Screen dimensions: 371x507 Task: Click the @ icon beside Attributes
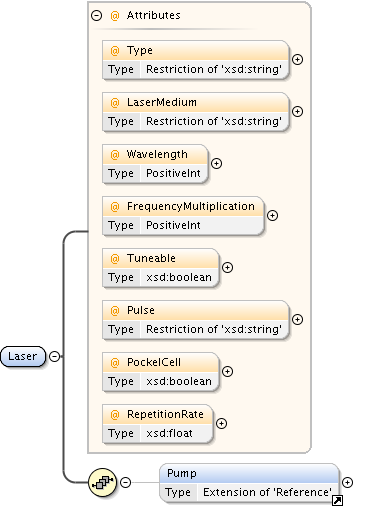(x=115, y=16)
